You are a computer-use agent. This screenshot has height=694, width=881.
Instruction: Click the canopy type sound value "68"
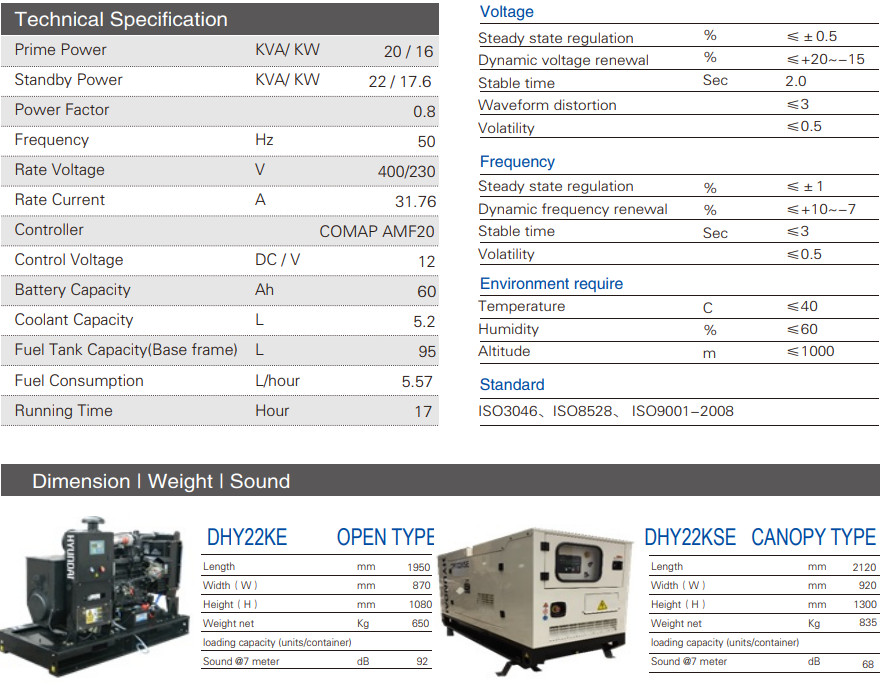point(868,664)
